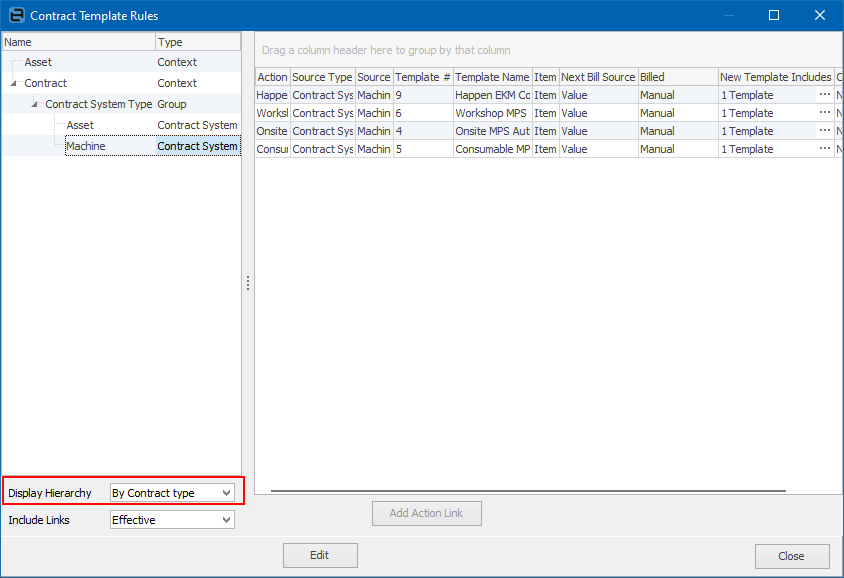Collapse the Contract tree node
Image resolution: width=844 pixels, height=578 pixels.
[14, 83]
